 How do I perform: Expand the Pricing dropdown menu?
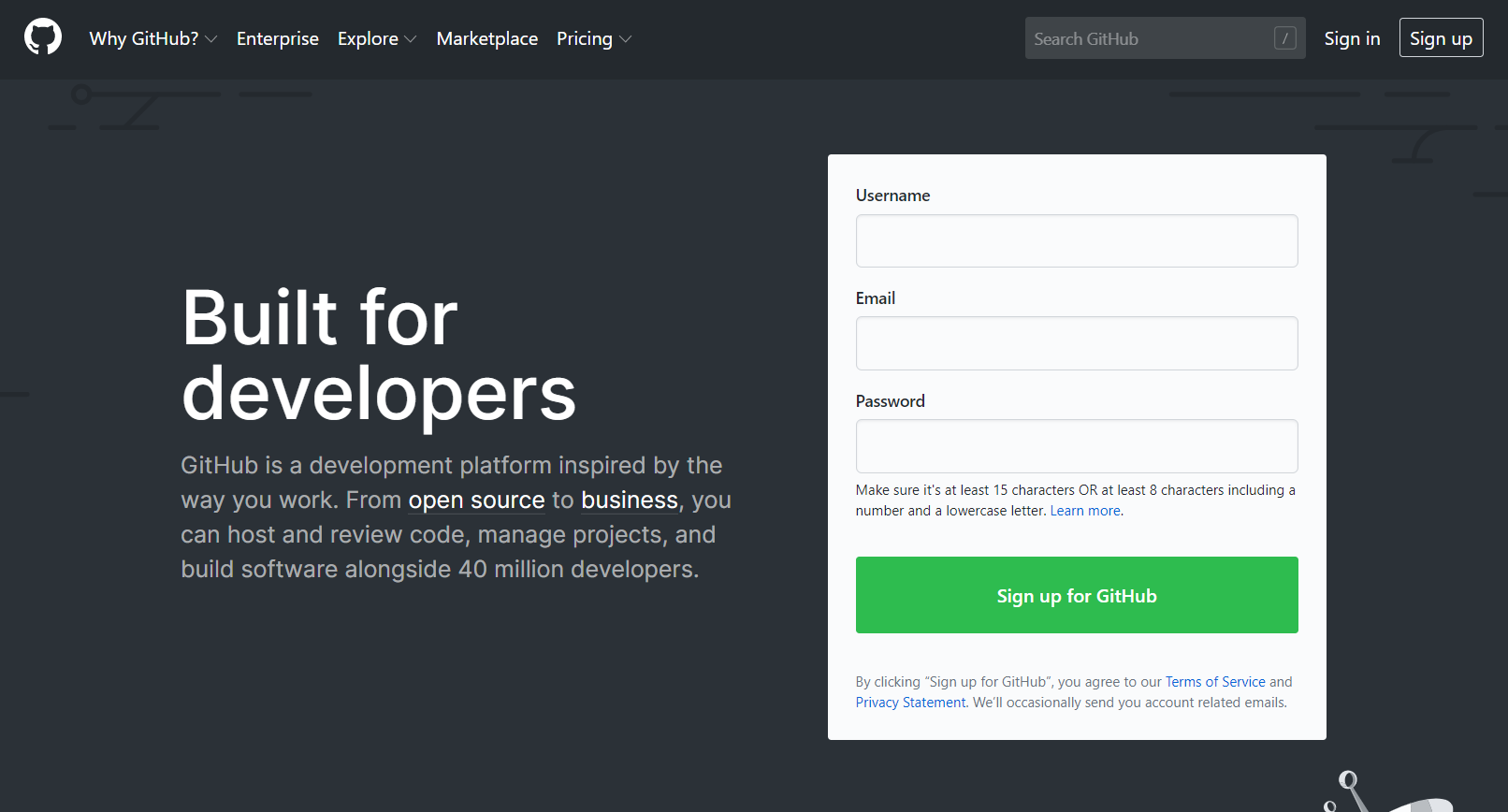point(594,38)
